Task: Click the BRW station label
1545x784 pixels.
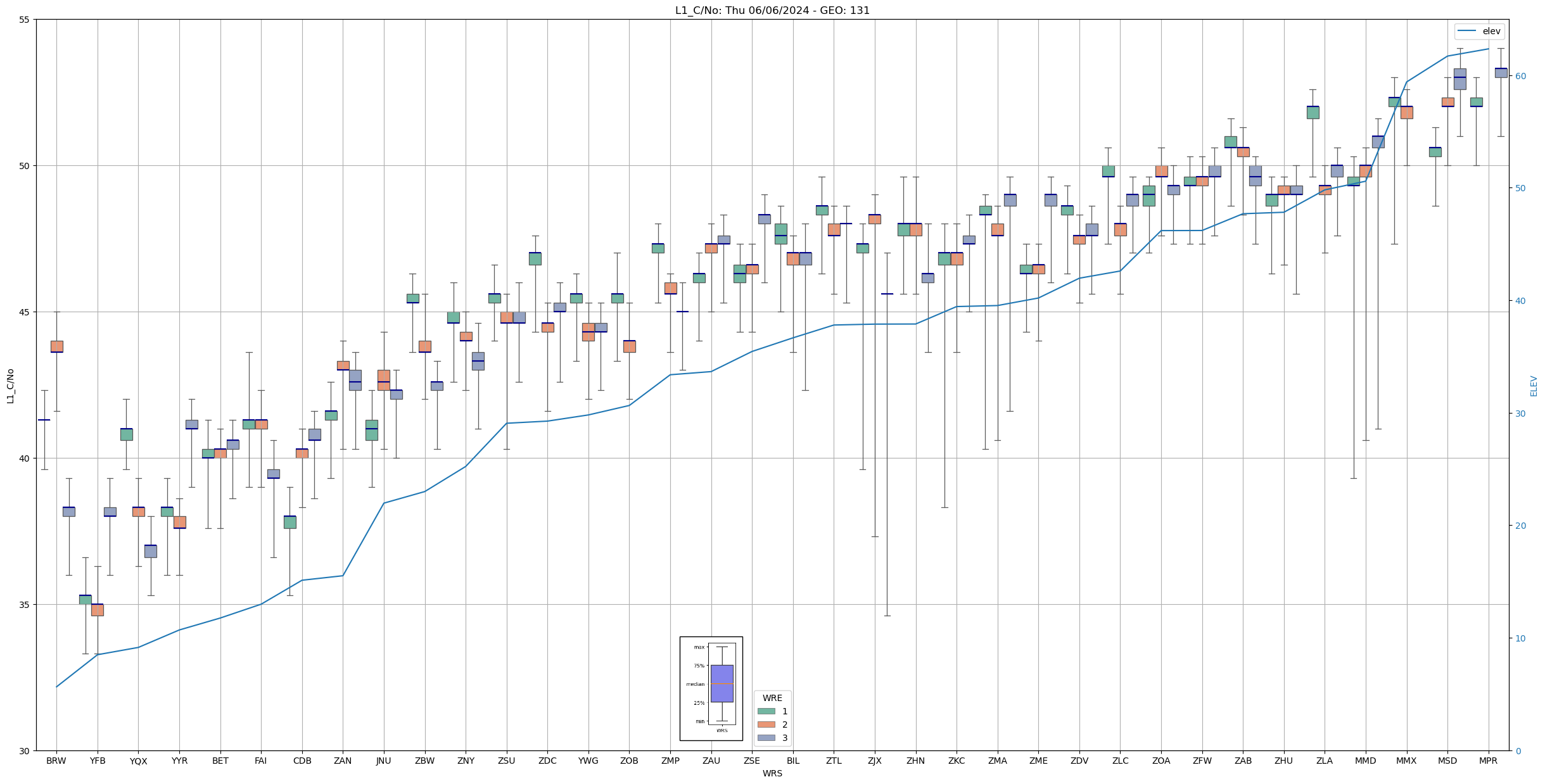Action: click(x=56, y=761)
